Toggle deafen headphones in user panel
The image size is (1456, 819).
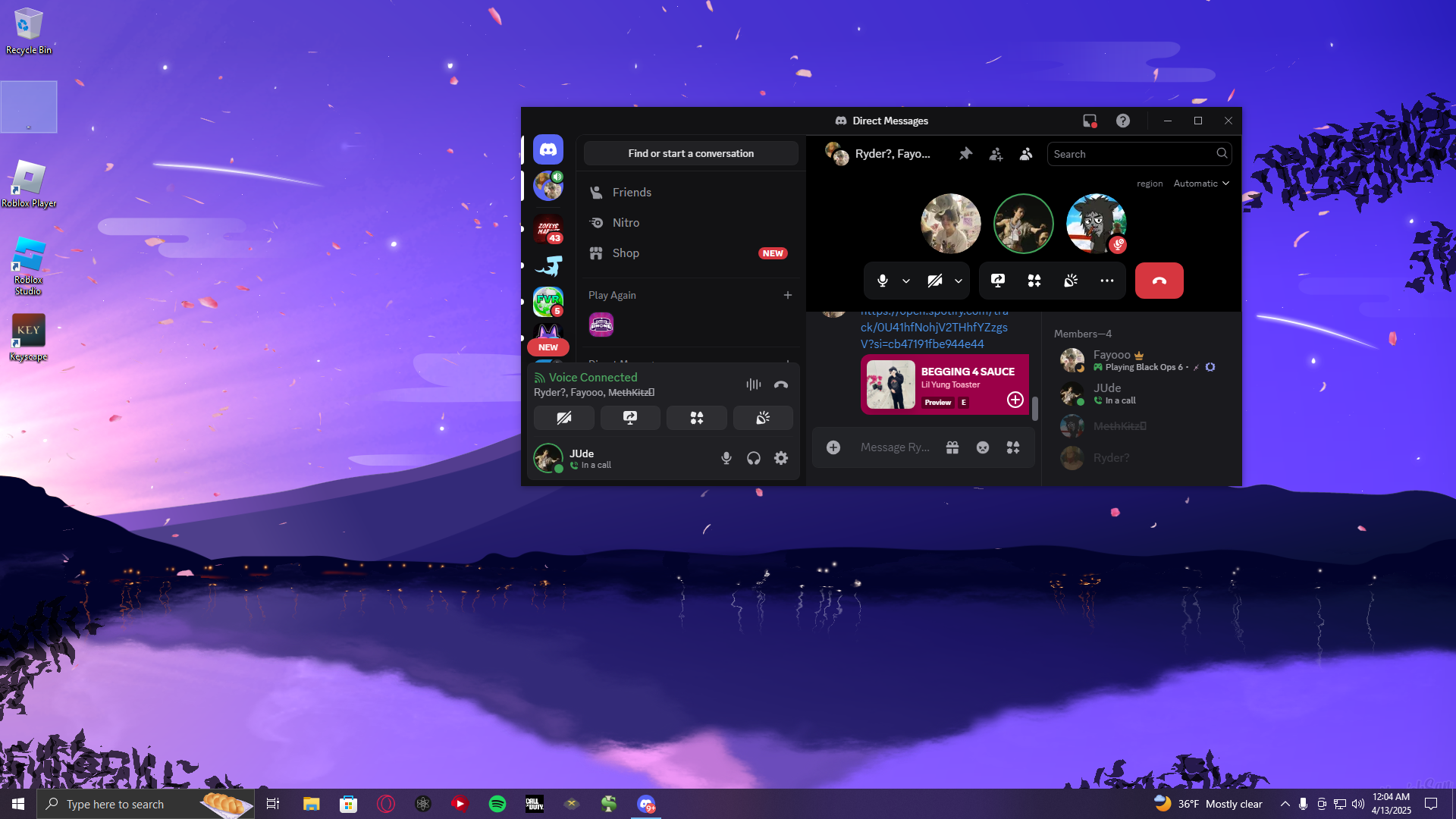(x=754, y=458)
